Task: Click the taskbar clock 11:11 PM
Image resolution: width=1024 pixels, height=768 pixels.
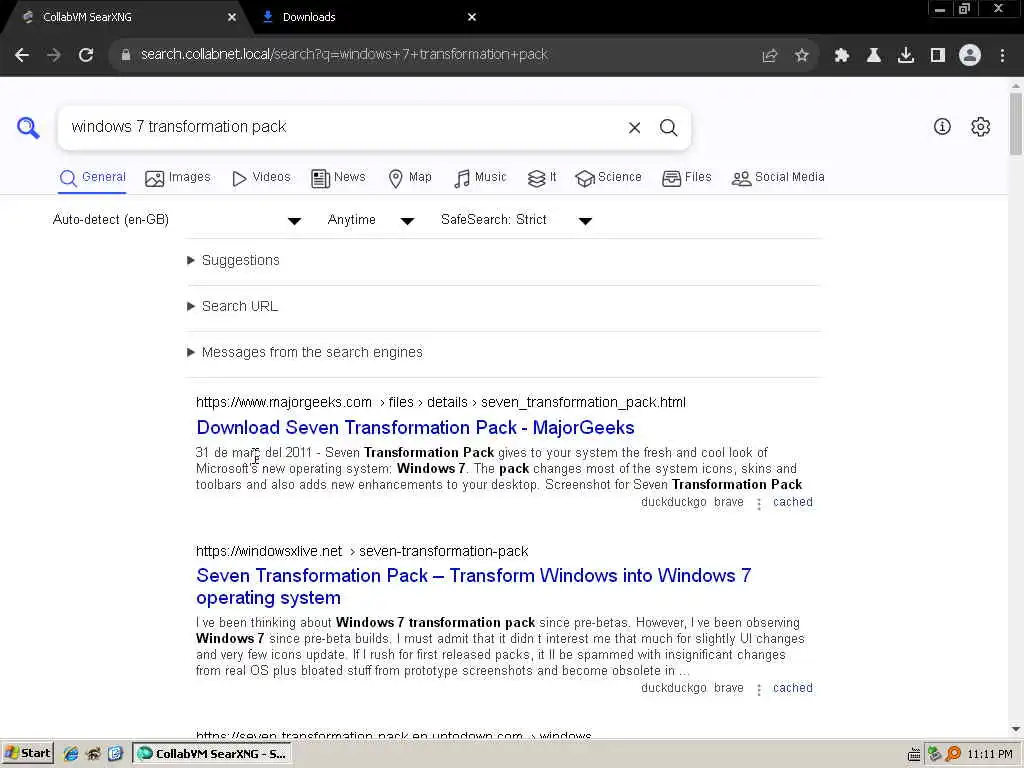Action: 990,754
